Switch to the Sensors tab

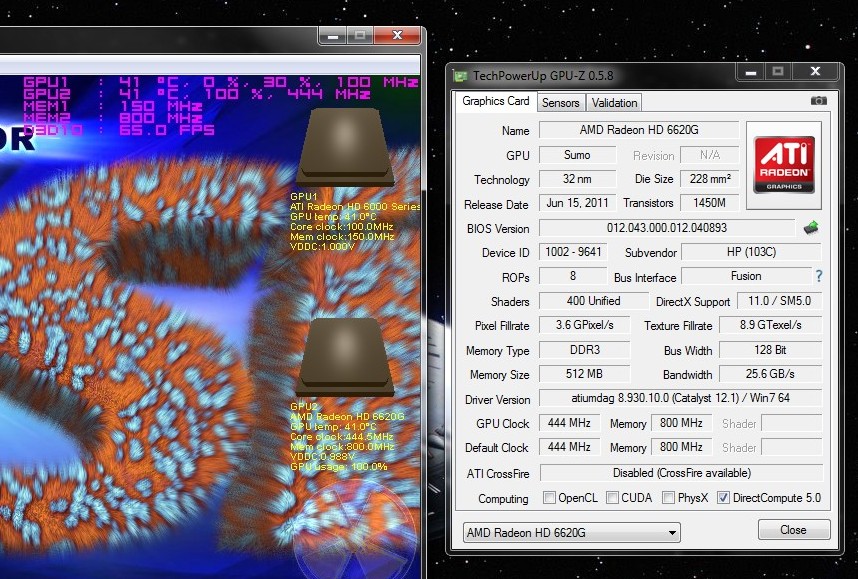(561, 102)
